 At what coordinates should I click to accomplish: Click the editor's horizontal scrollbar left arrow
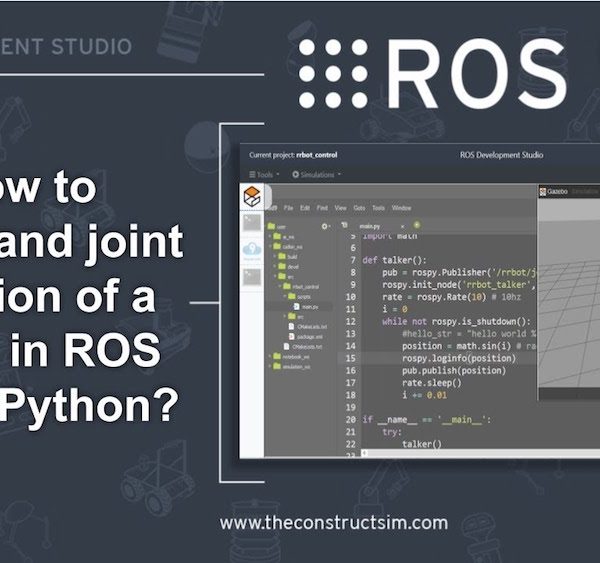coord(364,453)
